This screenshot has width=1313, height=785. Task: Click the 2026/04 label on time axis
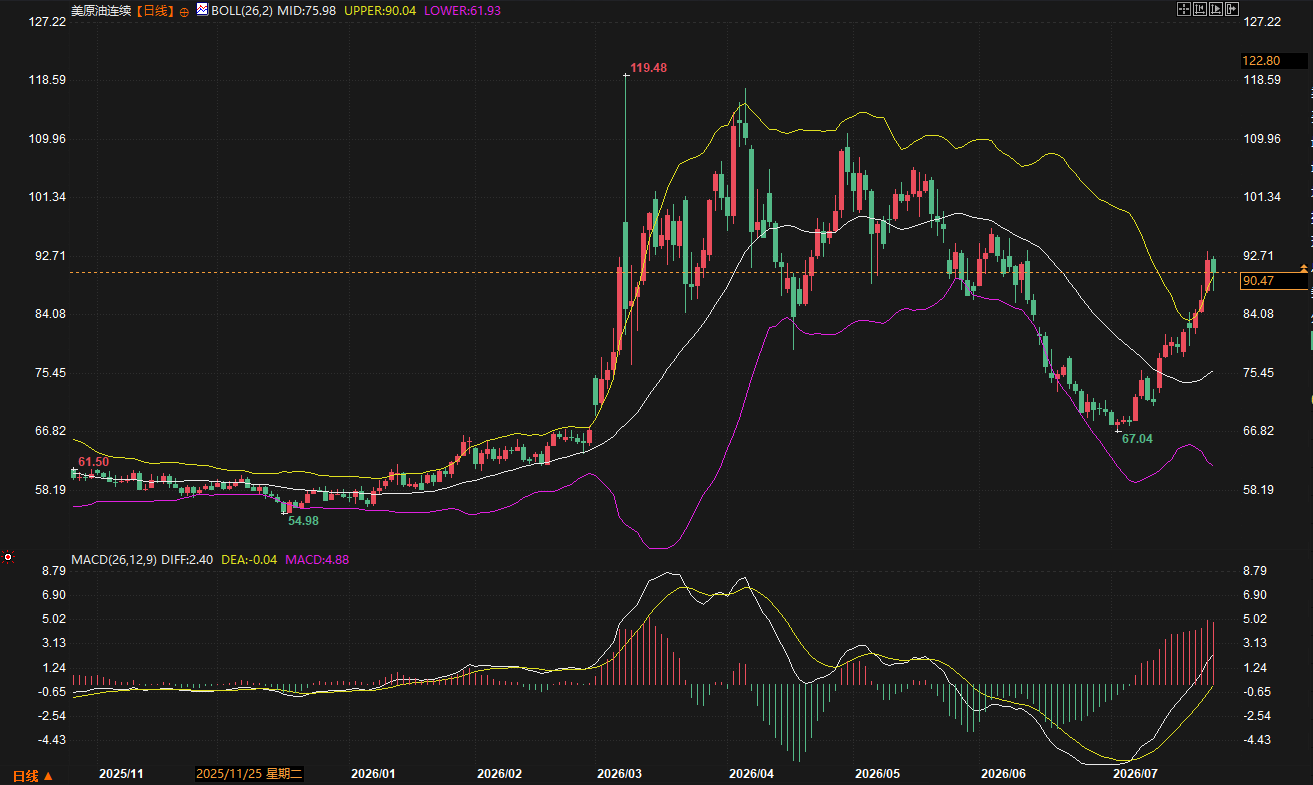(x=751, y=774)
